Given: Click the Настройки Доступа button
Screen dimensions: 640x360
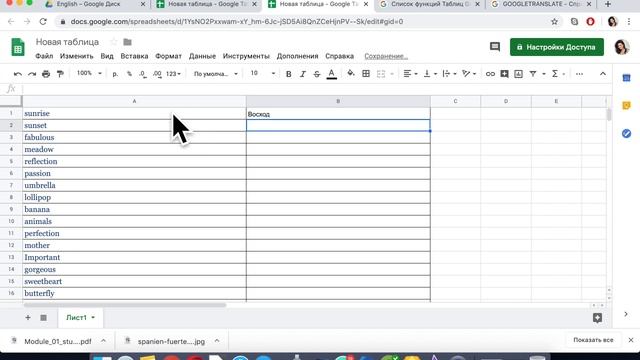Looking at the screenshot, I should (557, 47).
